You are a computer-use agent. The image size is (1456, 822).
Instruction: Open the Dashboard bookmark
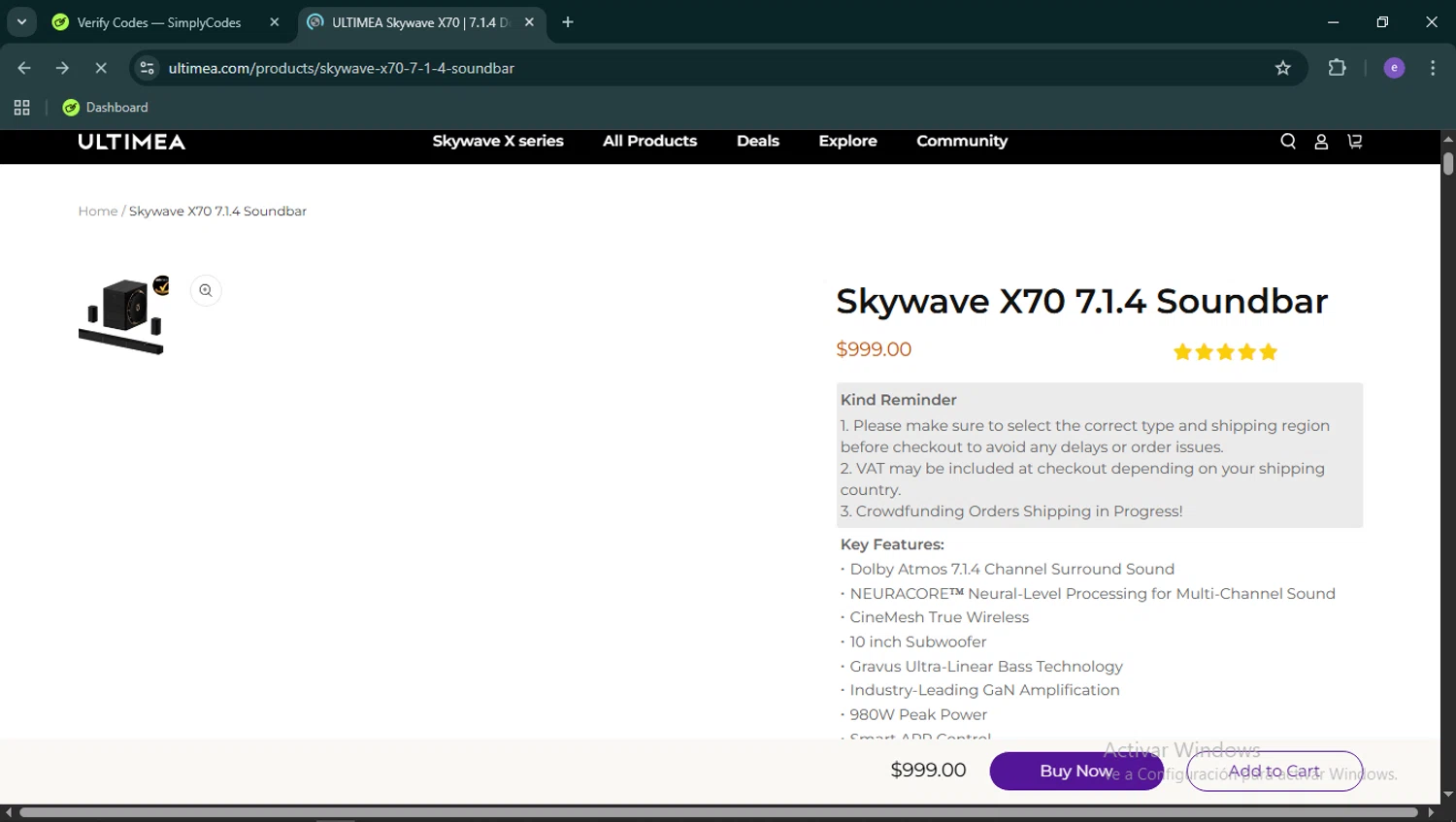coord(106,108)
